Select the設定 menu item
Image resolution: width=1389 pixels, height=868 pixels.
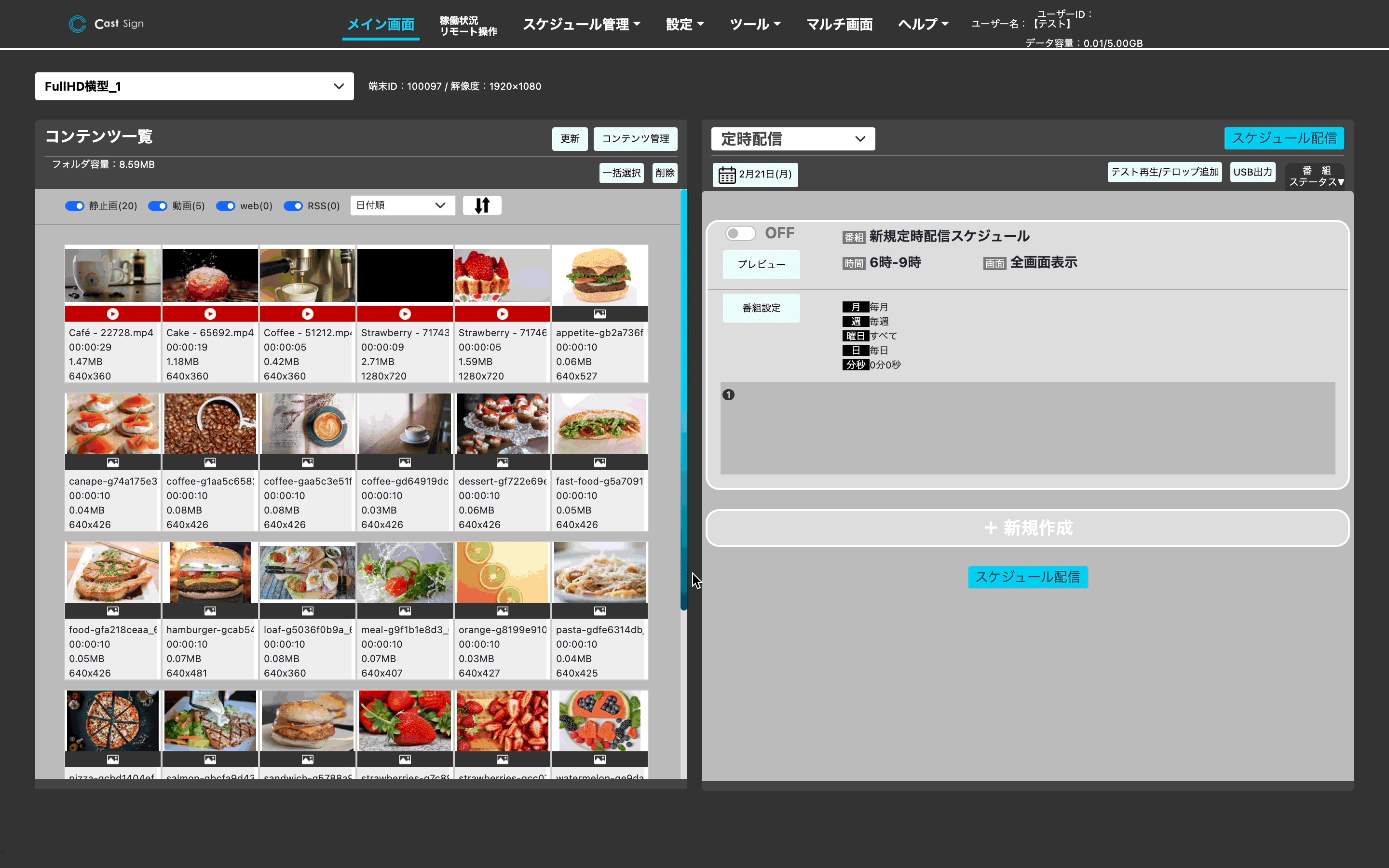[x=684, y=23]
